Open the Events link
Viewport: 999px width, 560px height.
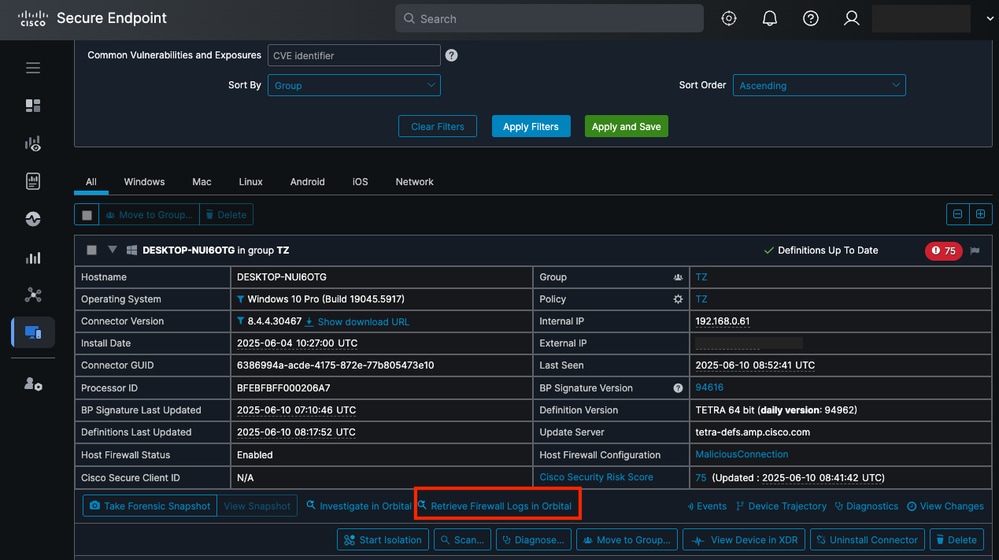[x=707, y=506]
